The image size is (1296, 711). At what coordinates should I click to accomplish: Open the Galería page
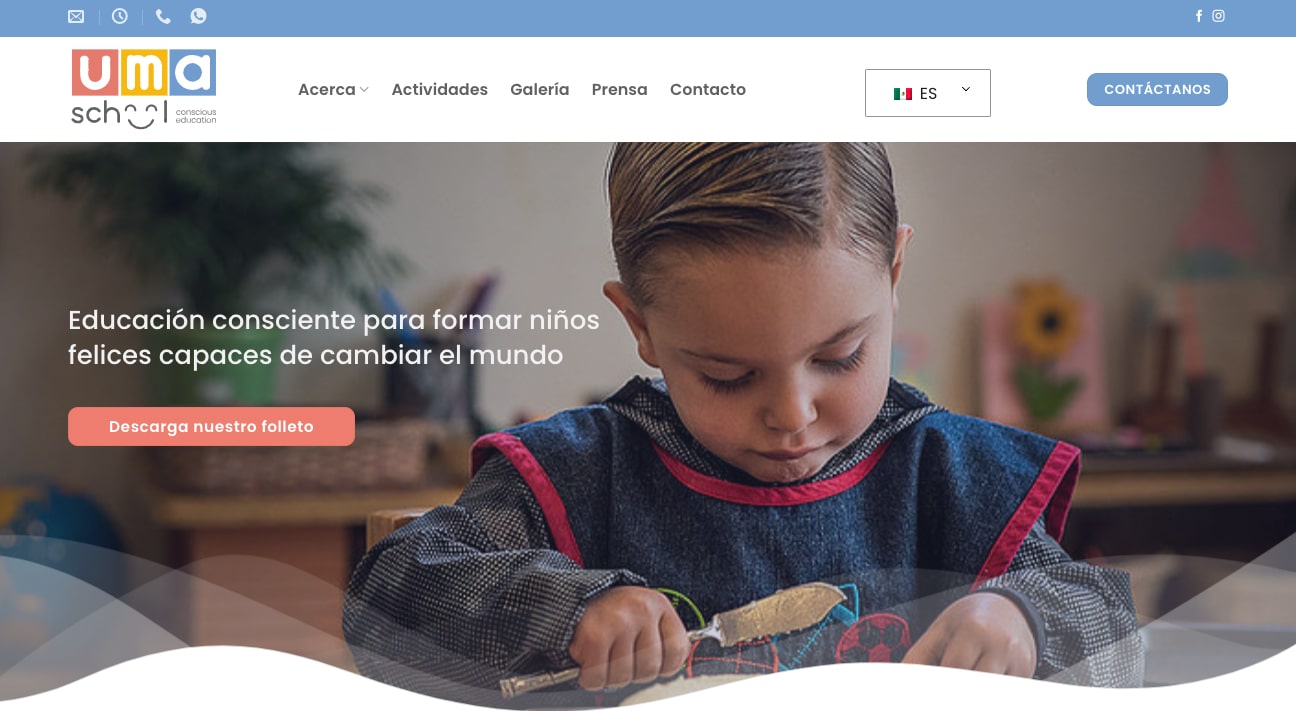pos(540,89)
